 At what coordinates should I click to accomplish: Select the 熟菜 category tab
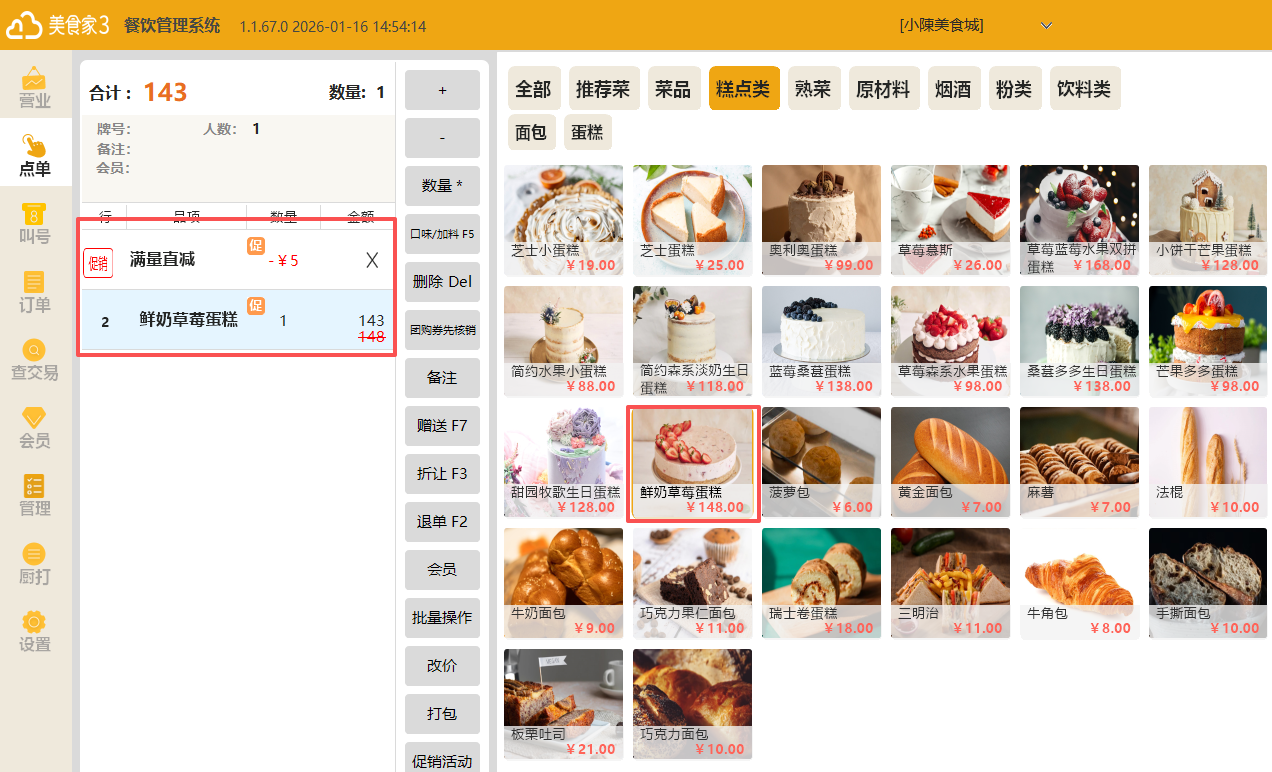click(813, 89)
